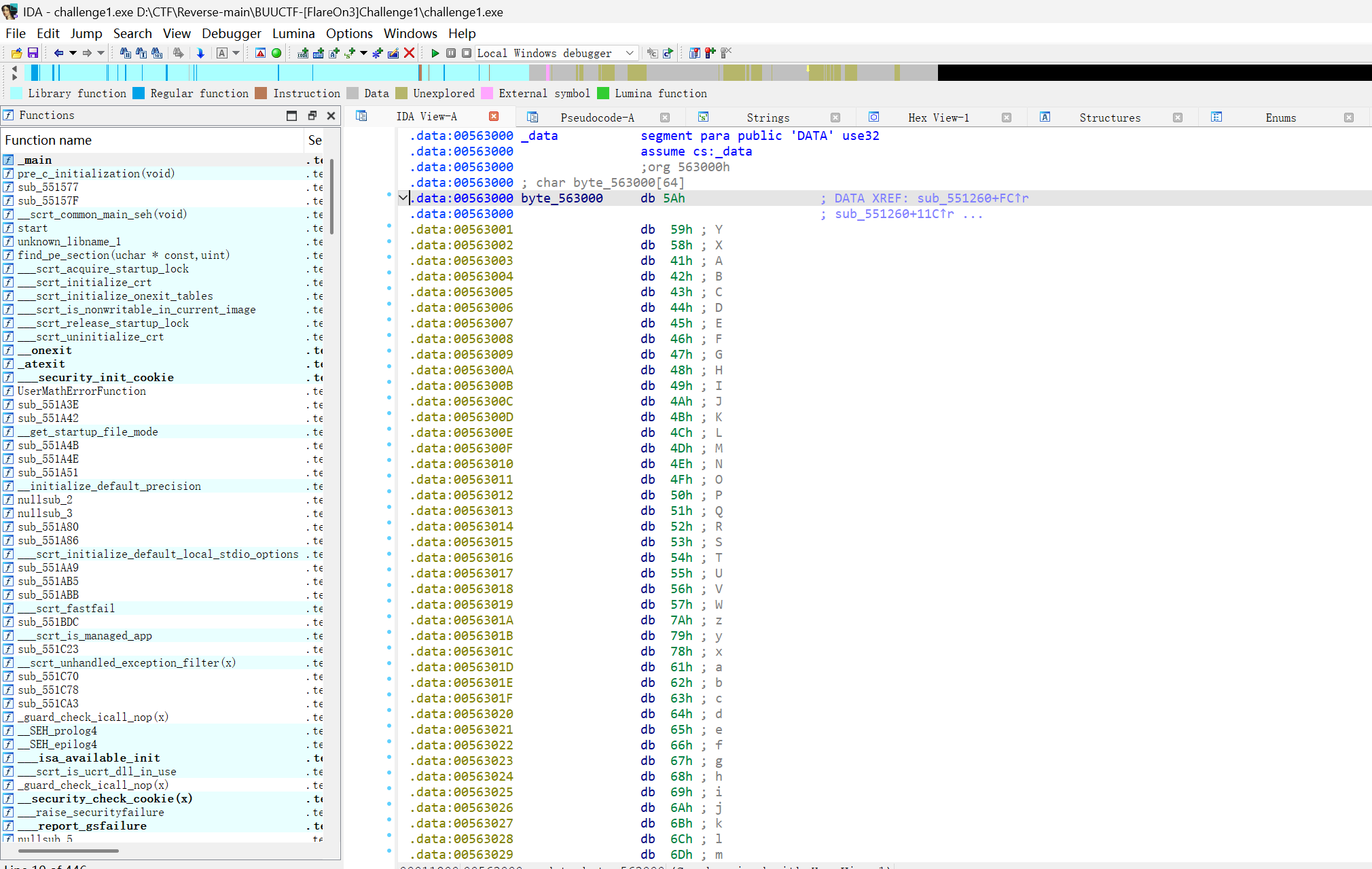Click the Jump back arrow icon
The height and width of the screenshot is (869, 1372).
pos(58,53)
